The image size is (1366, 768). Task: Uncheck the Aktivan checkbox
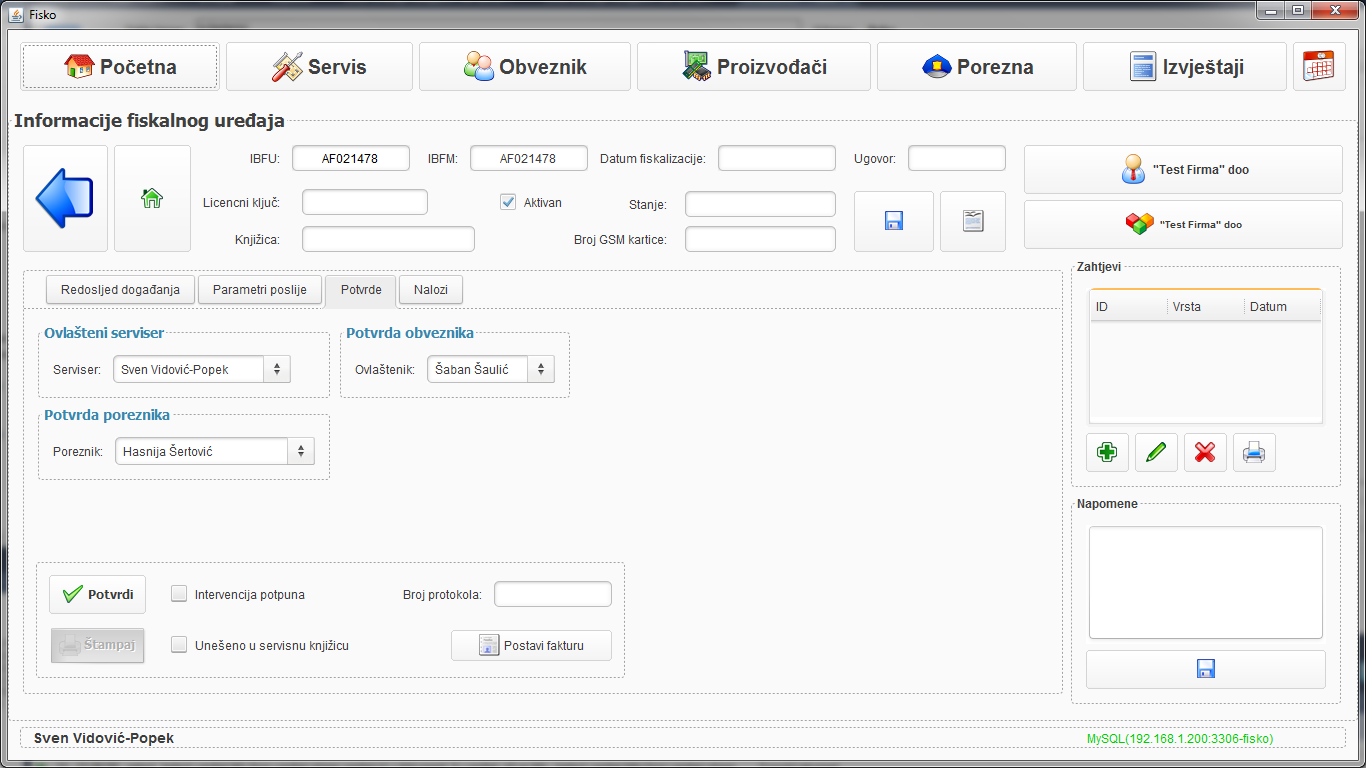coord(508,202)
